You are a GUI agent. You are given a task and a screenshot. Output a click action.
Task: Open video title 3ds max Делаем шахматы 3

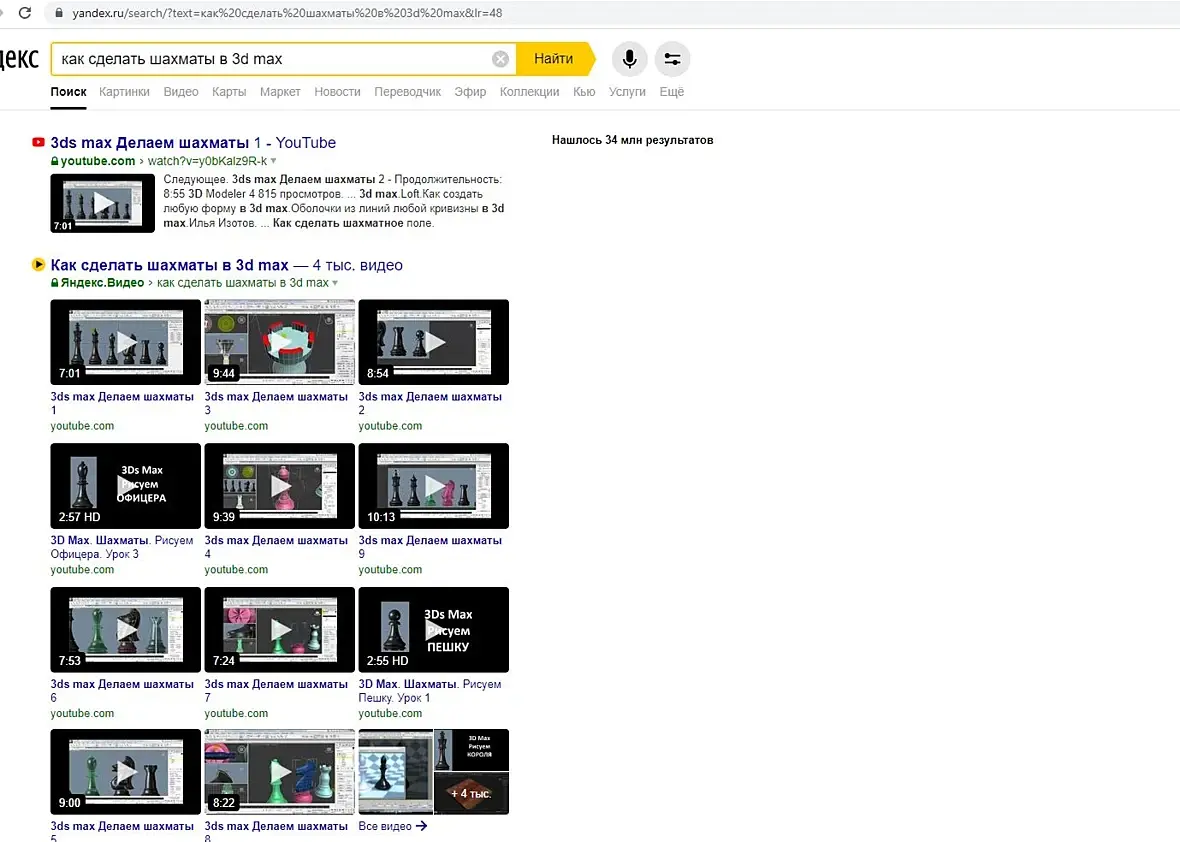[x=276, y=403]
